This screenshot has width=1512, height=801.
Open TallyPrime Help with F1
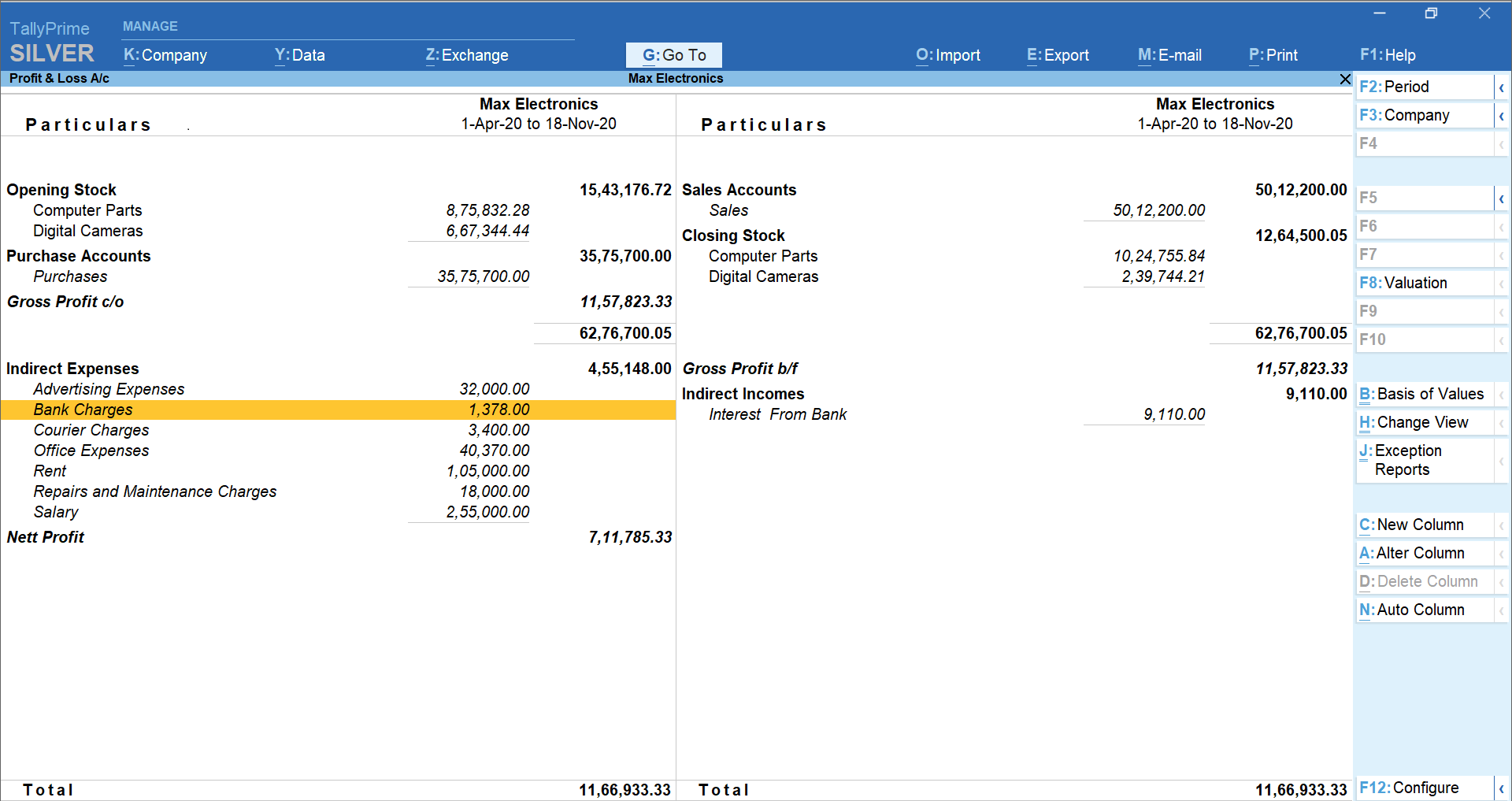[1388, 55]
